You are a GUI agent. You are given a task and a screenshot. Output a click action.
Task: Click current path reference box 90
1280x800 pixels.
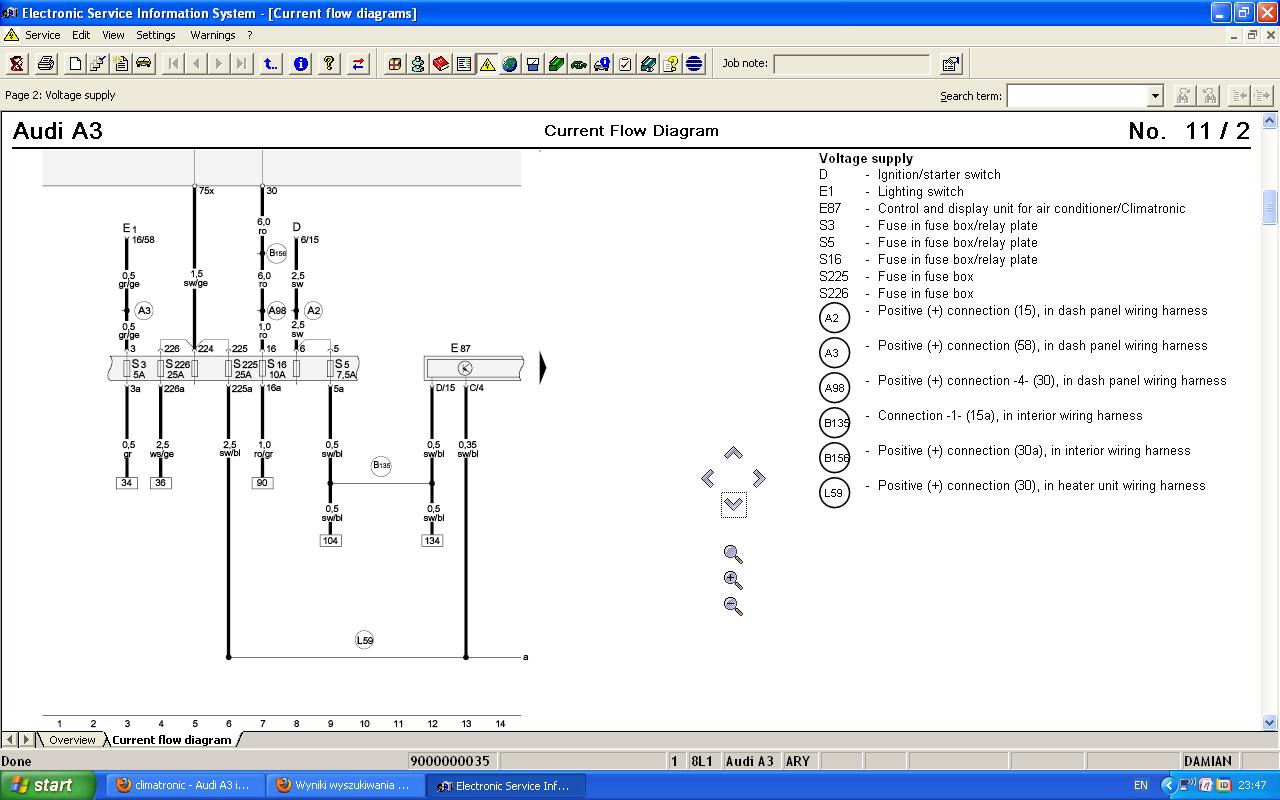coord(263,483)
